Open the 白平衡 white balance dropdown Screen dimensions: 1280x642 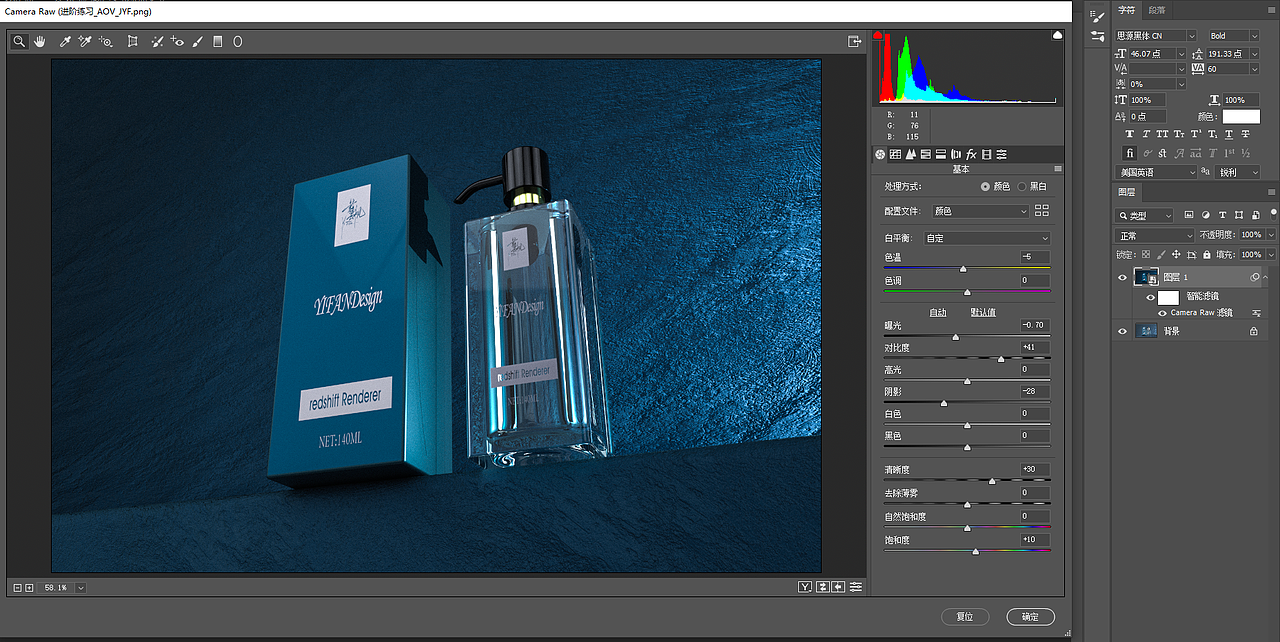coord(987,238)
